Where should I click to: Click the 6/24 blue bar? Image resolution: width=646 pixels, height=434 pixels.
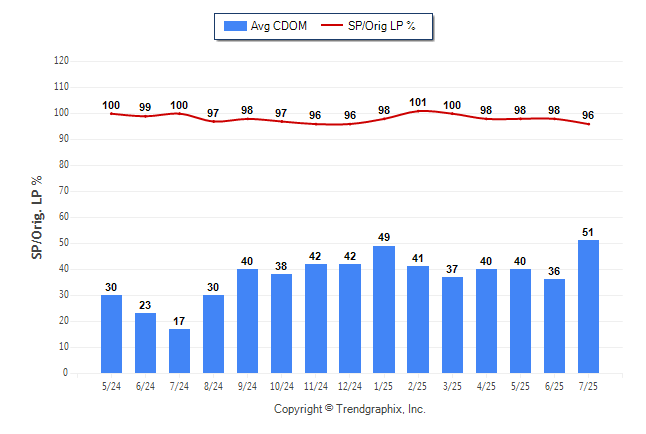pyautogui.click(x=145, y=343)
